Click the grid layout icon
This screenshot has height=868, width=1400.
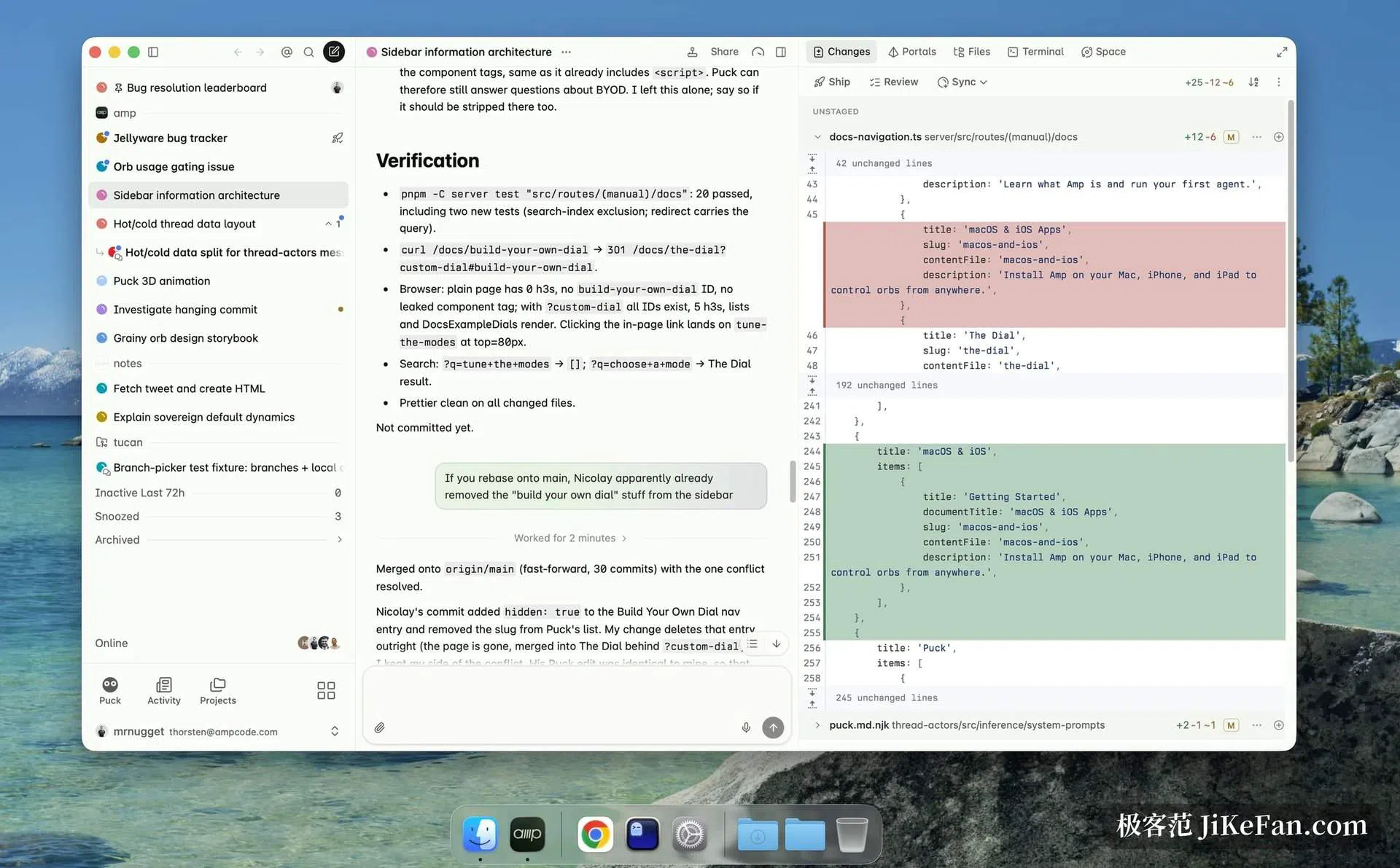tap(326, 690)
